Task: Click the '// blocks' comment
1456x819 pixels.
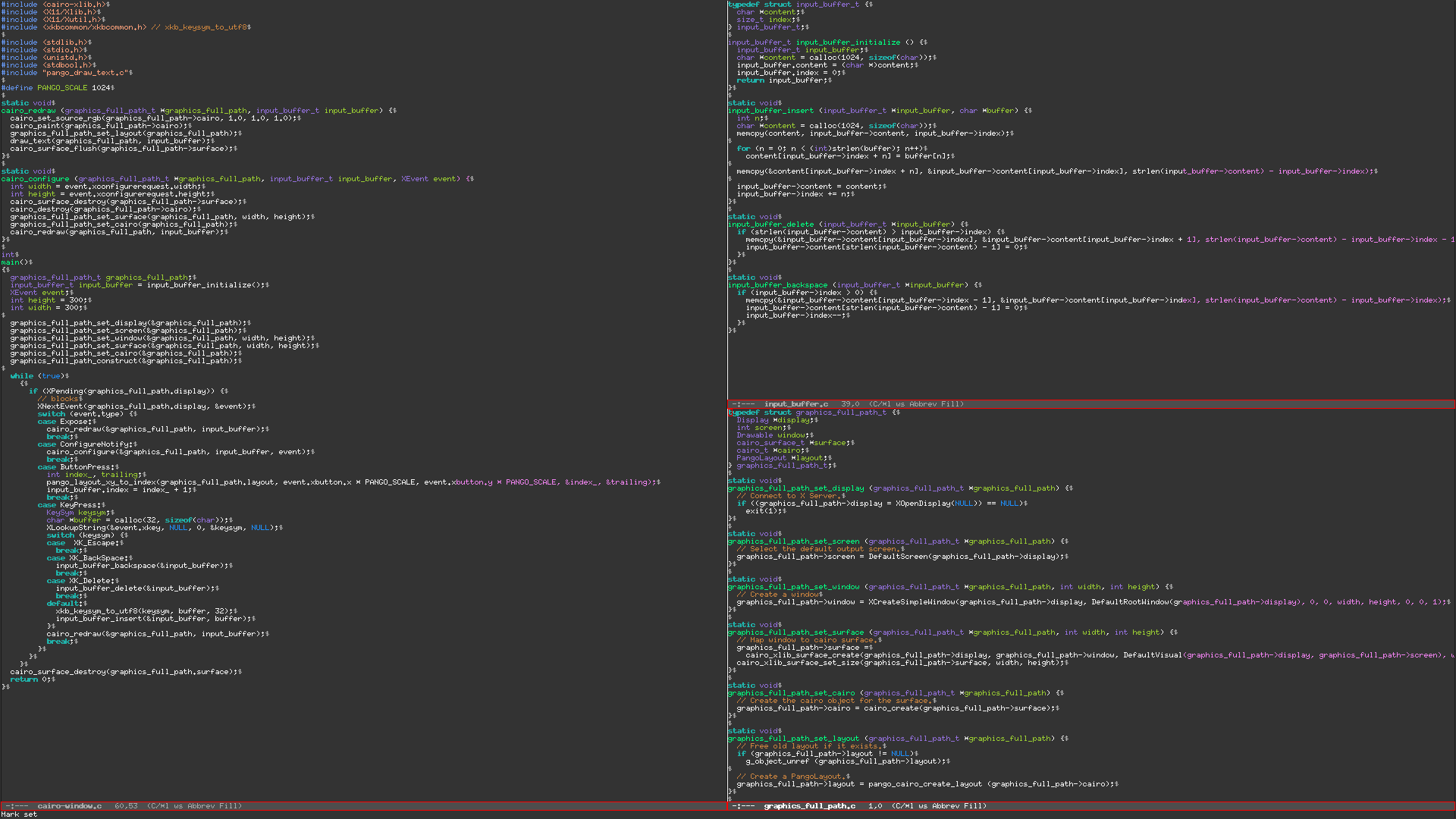Action: [60, 399]
